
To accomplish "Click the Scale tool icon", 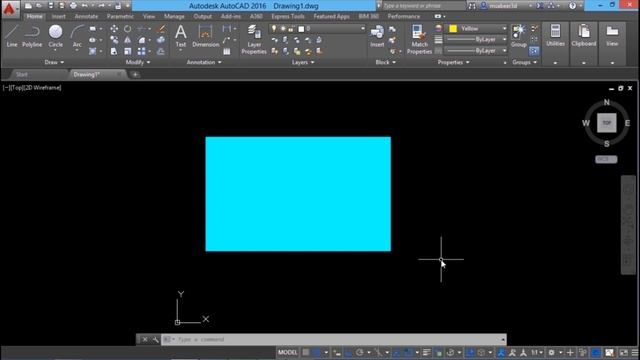I will pyautogui.click(x=128, y=51).
